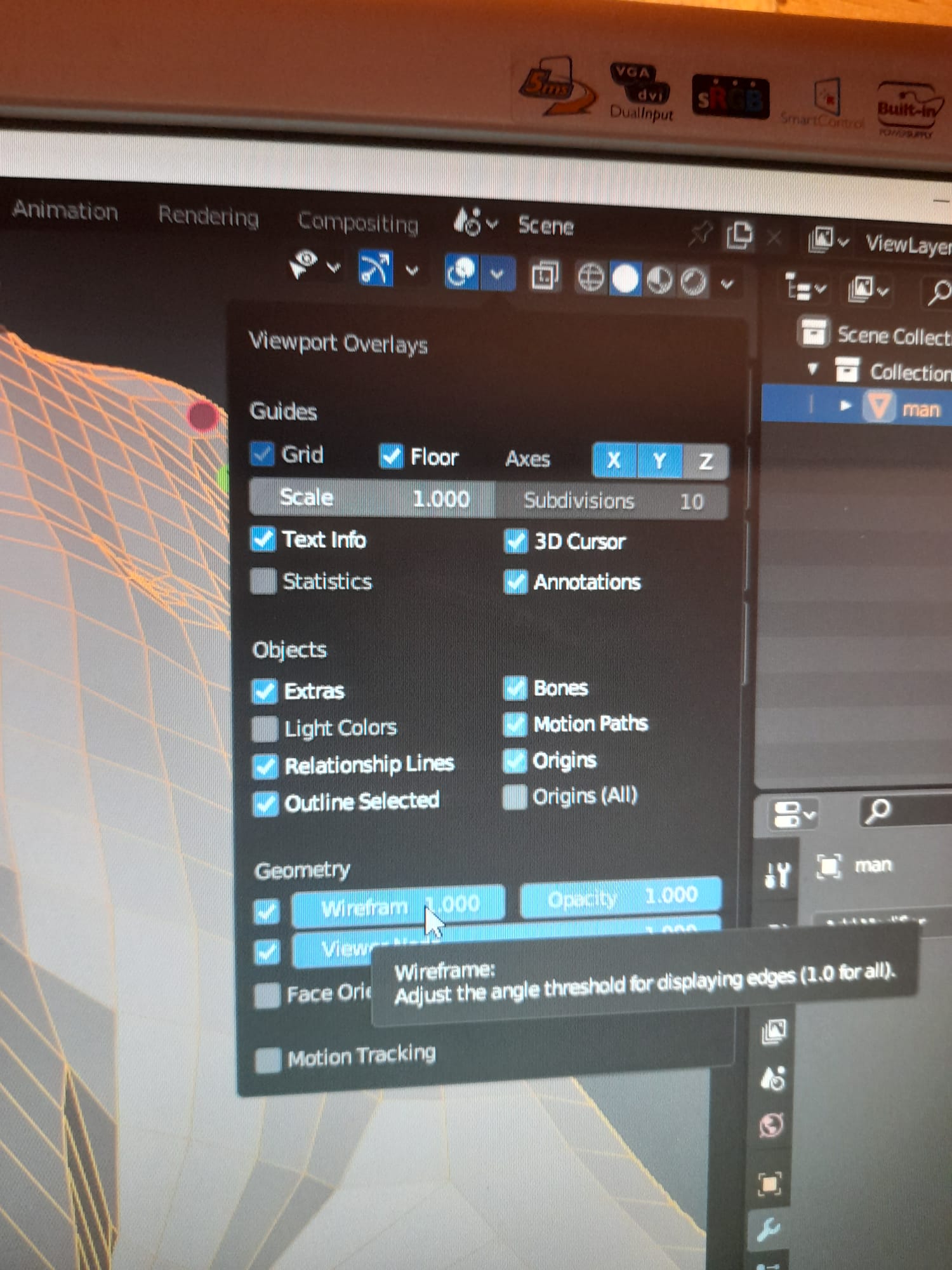Enable the Statistics checkbox
Screen dimensions: 952x1270
pos(263,580)
